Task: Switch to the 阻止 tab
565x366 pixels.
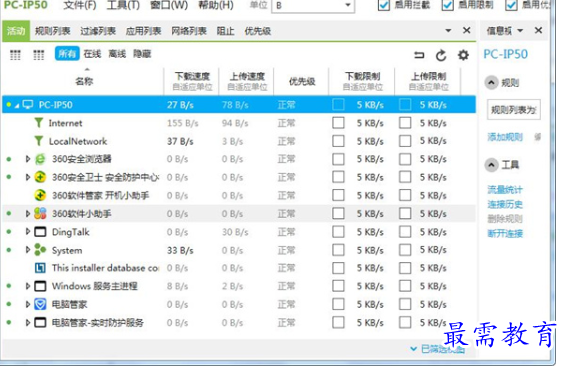Action: [226, 31]
